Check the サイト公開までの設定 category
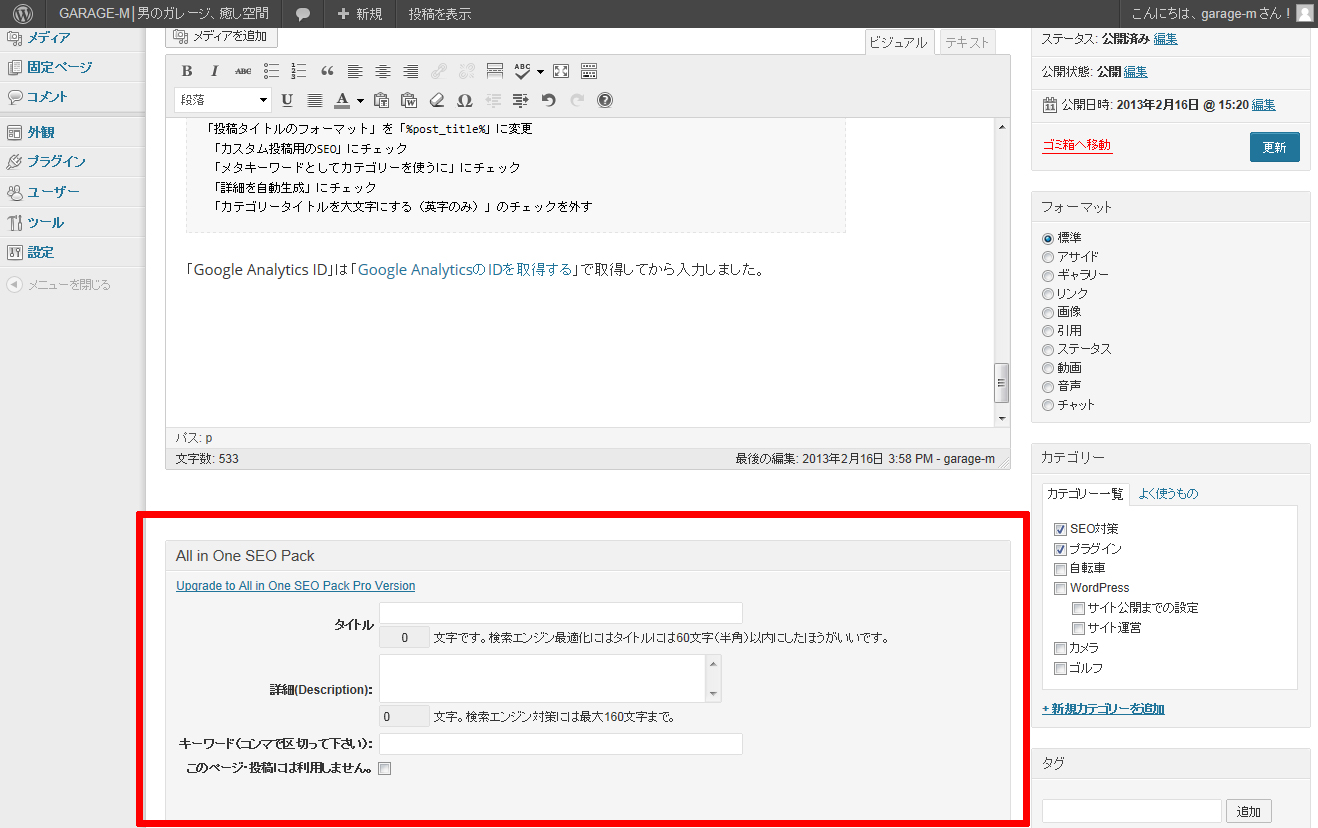Image resolution: width=1318 pixels, height=828 pixels. click(x=1078, y=608)
